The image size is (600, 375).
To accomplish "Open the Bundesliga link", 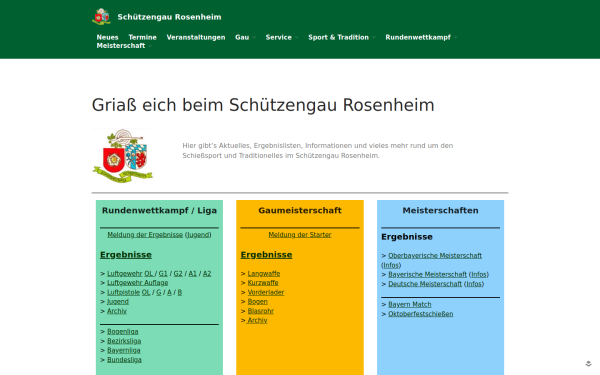I will [124, 360].
